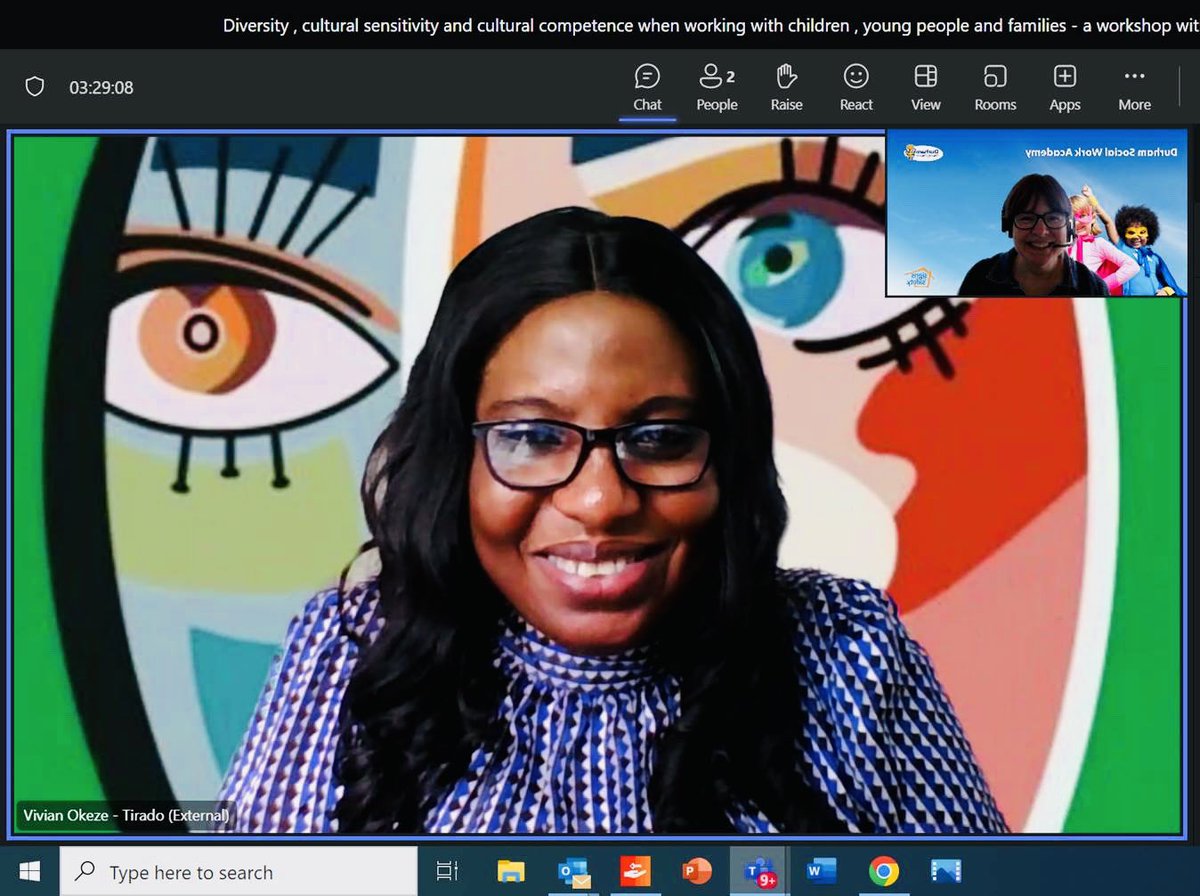Click the meeting security shield icon
Image resolution: width=1200 pixels, height=896 pixels.
coord(35,87)
